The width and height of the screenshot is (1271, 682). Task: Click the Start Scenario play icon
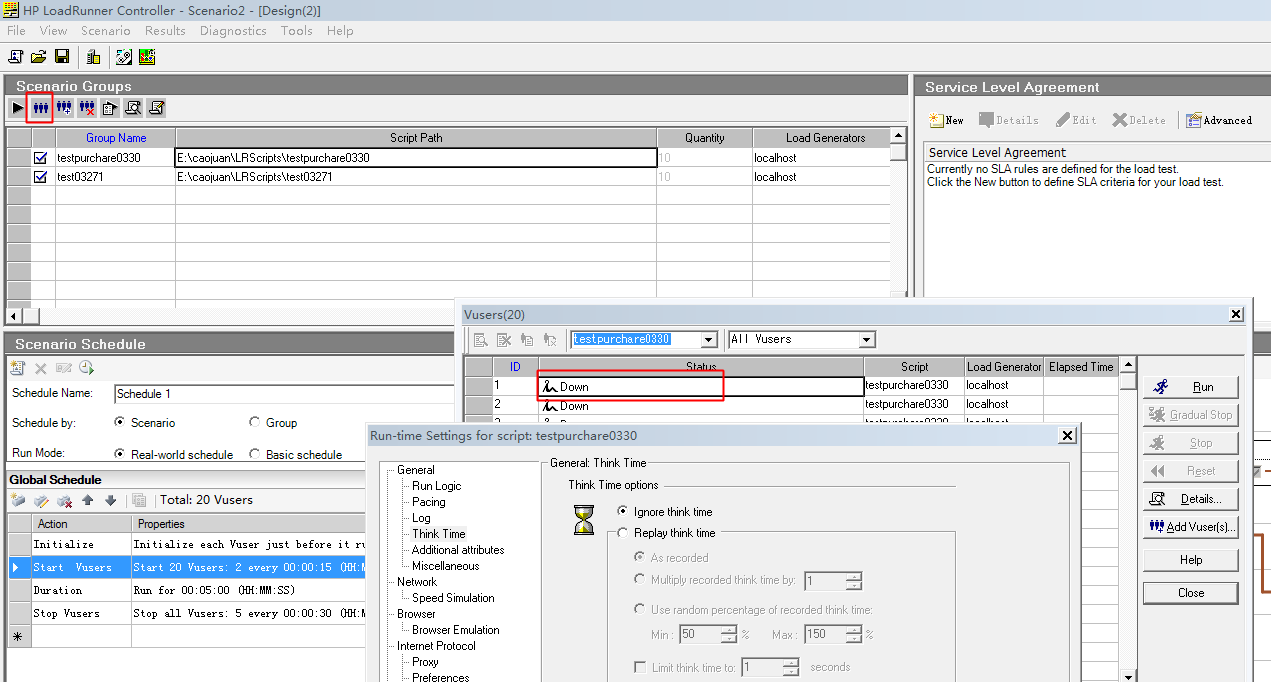click(18, 107)
